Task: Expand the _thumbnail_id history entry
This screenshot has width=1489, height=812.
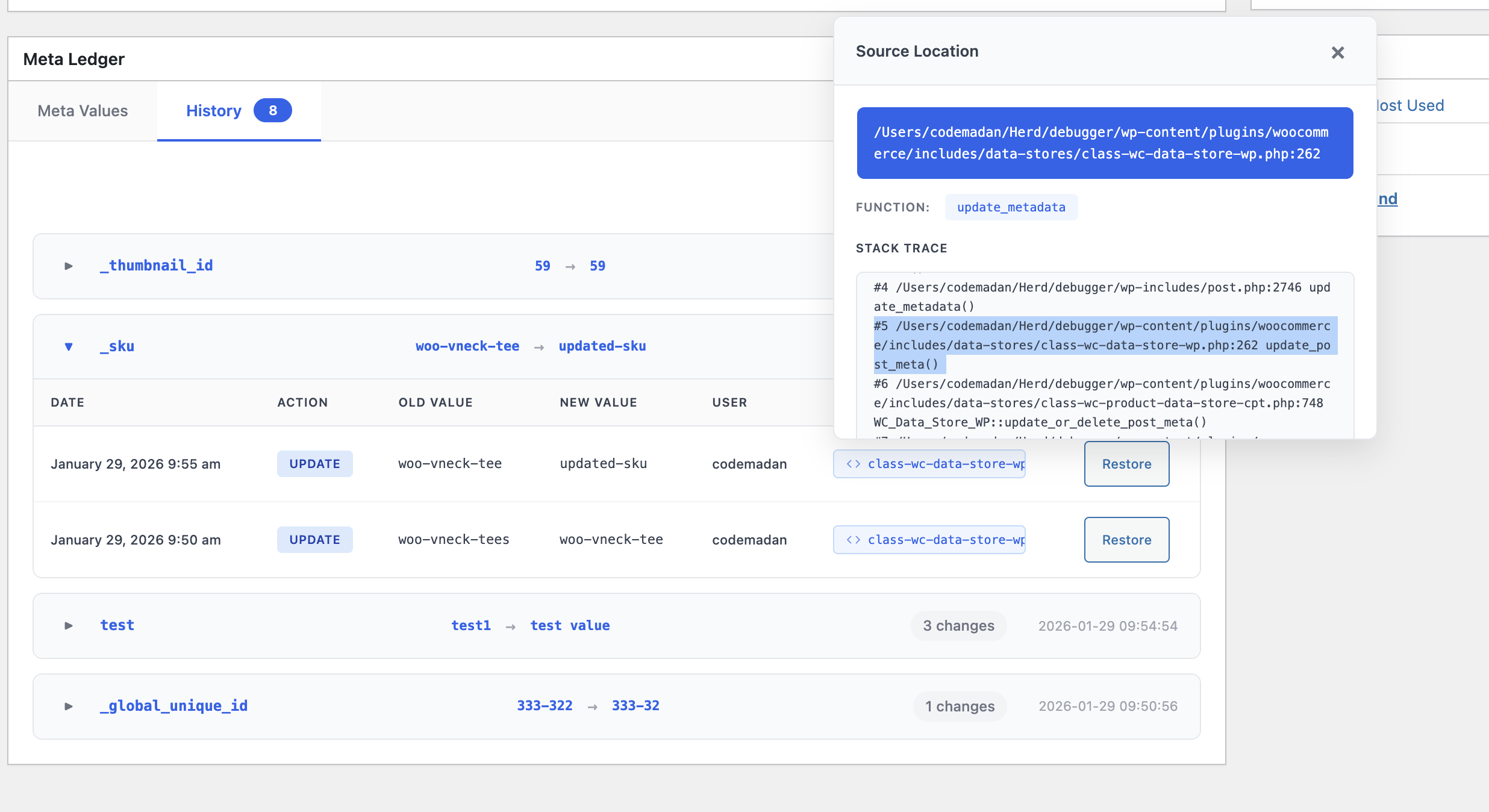Action: pos(68,266)
